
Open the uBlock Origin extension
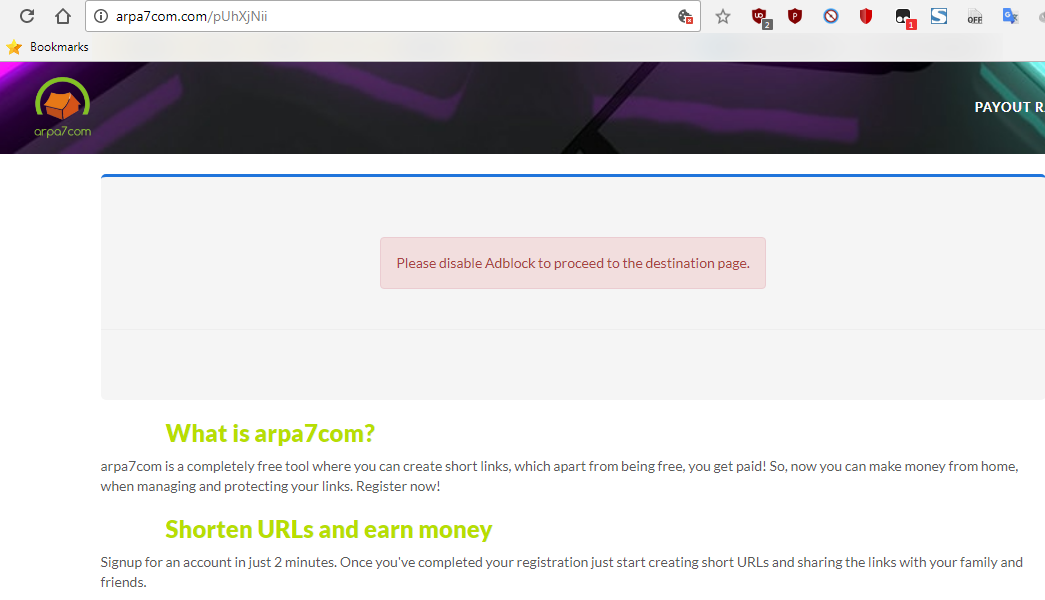click(762, 16)
